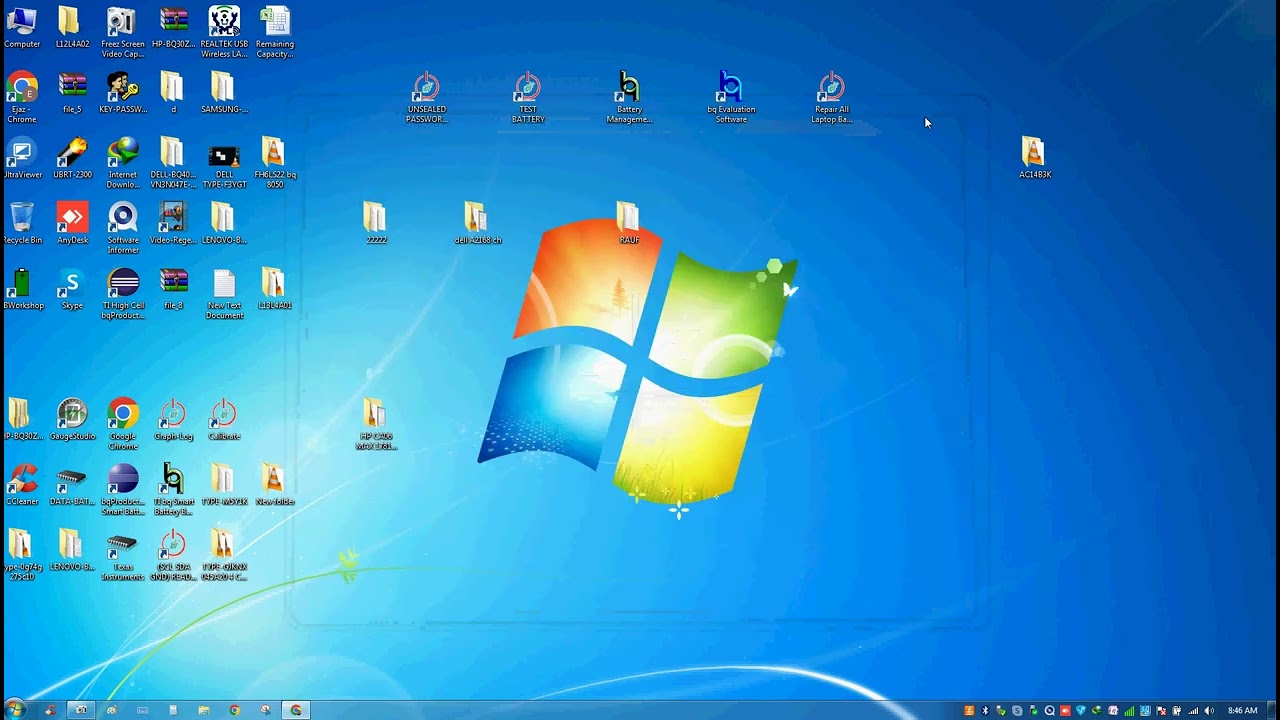Launch the UNSEALED PASSWOR shortcut
This screenshot has height=720, width=1280.
(x=426, y=98)
